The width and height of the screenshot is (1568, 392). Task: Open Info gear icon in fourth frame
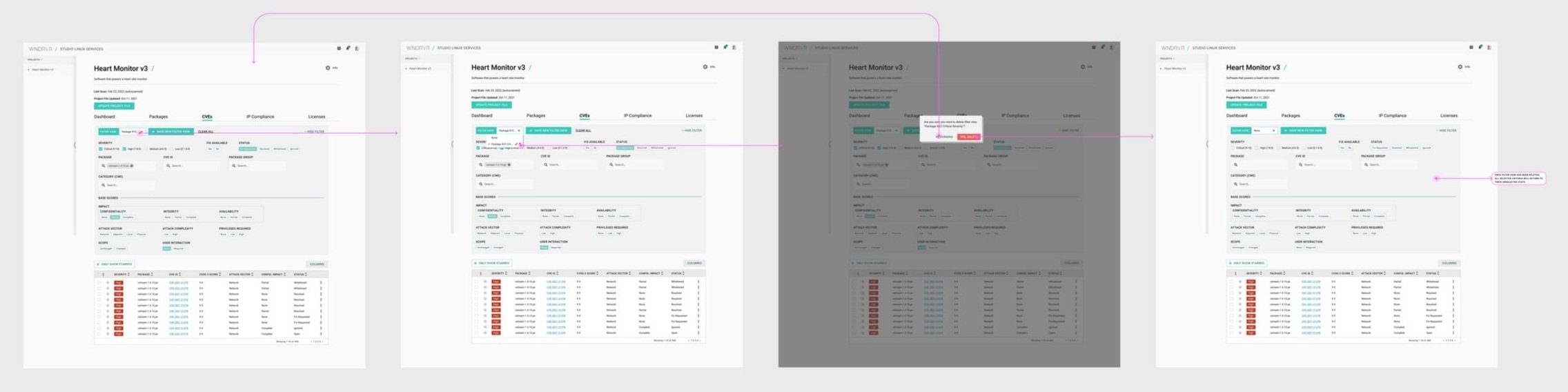[x=1460, y=67]
